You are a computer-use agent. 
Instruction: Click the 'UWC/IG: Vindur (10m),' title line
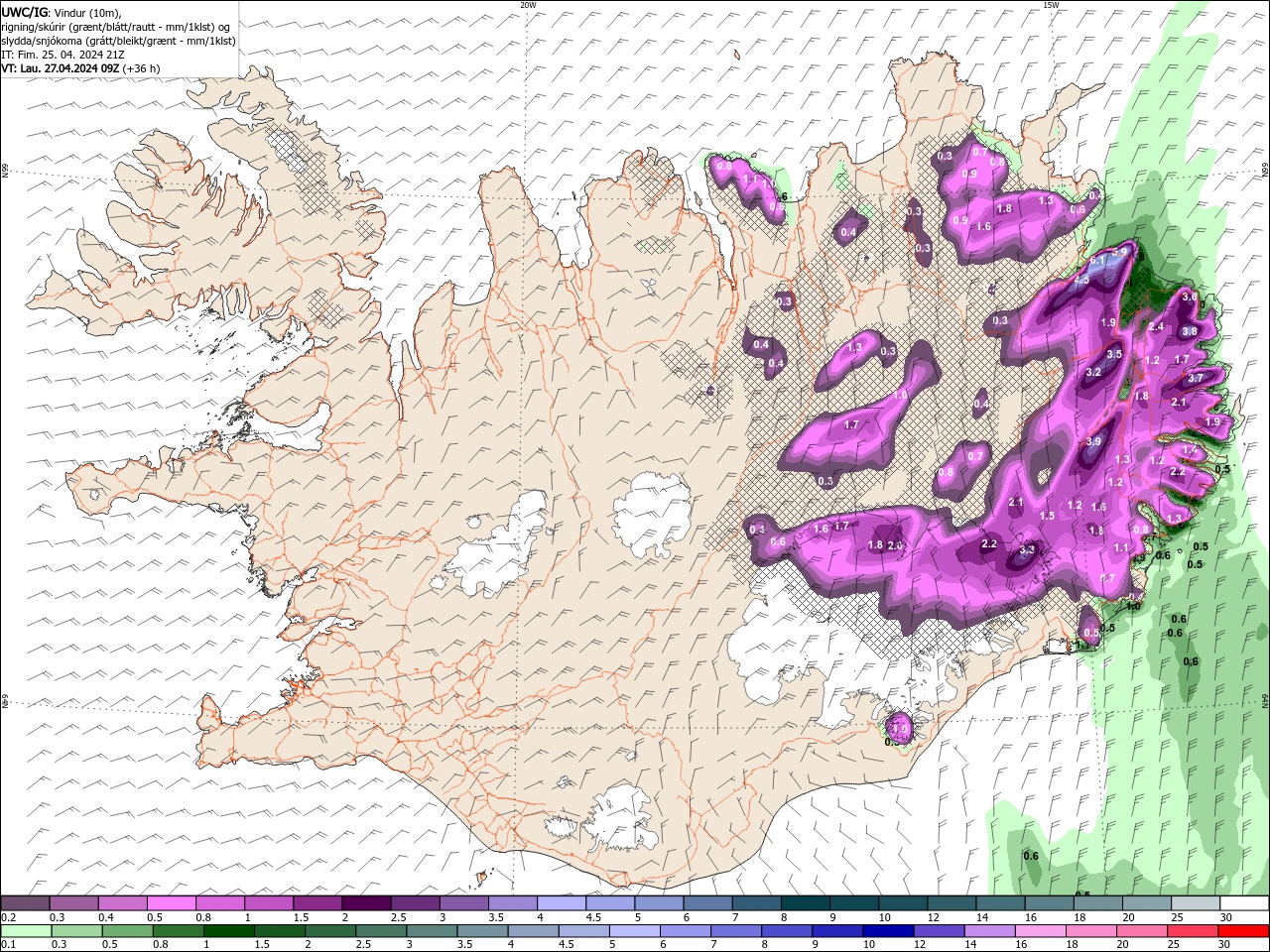click(62, 12)
